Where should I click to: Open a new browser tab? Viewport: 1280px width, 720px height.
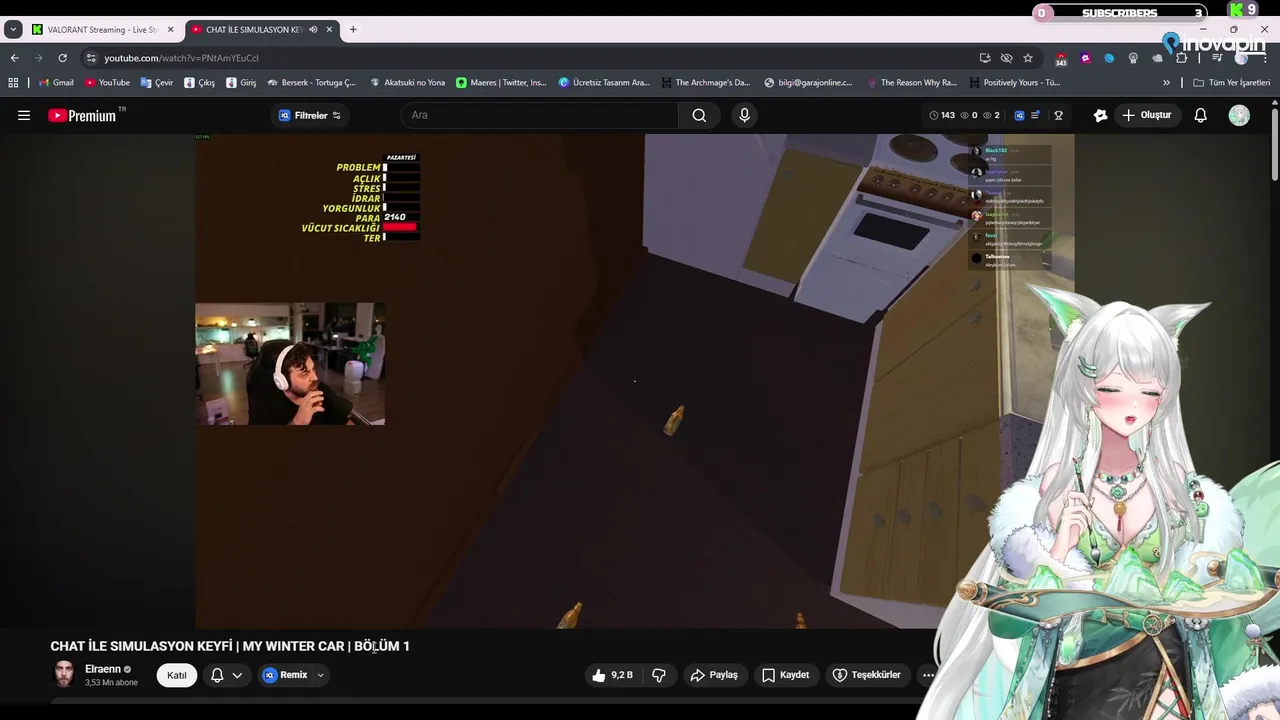click(353, 30)
